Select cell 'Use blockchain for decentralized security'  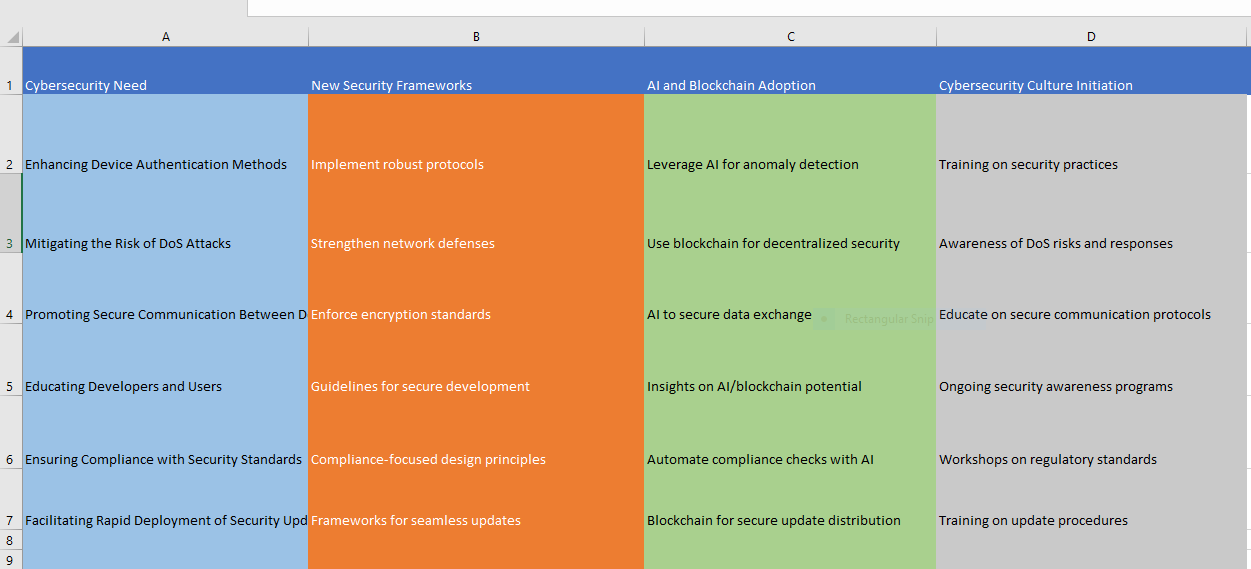[790, 213]
